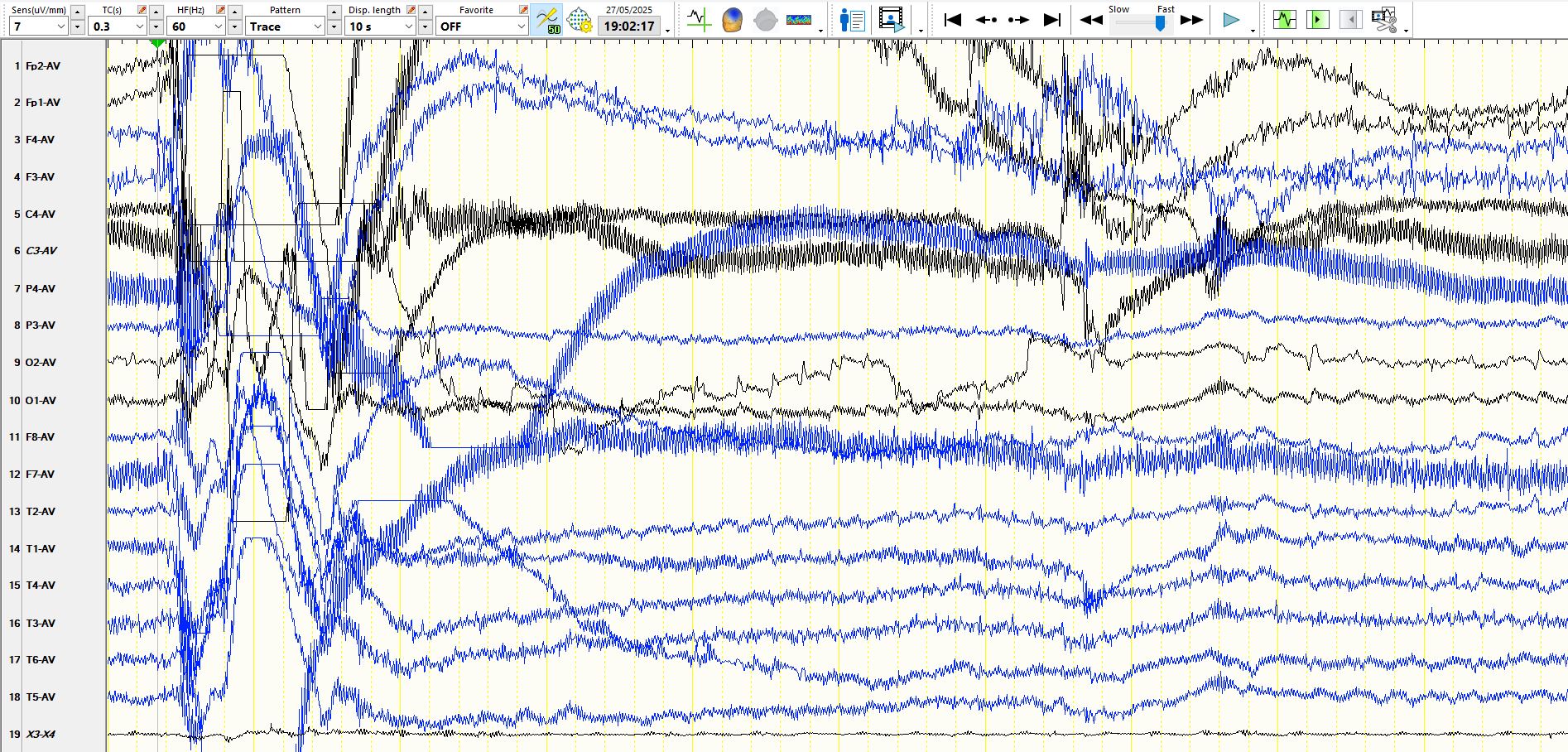
Task: Open the patient information icon
Action: [x=852, y=19]
